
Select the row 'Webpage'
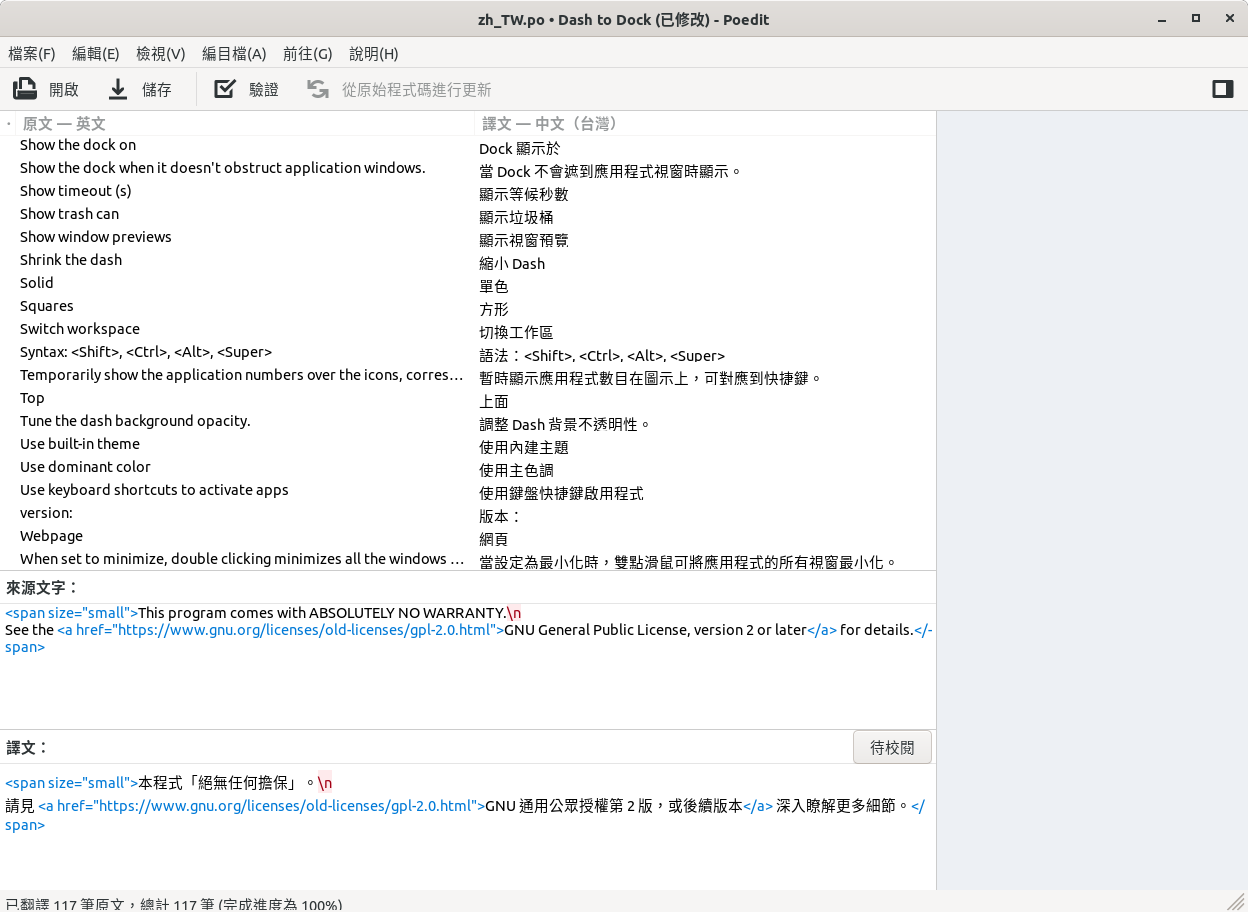click(468, 537)
